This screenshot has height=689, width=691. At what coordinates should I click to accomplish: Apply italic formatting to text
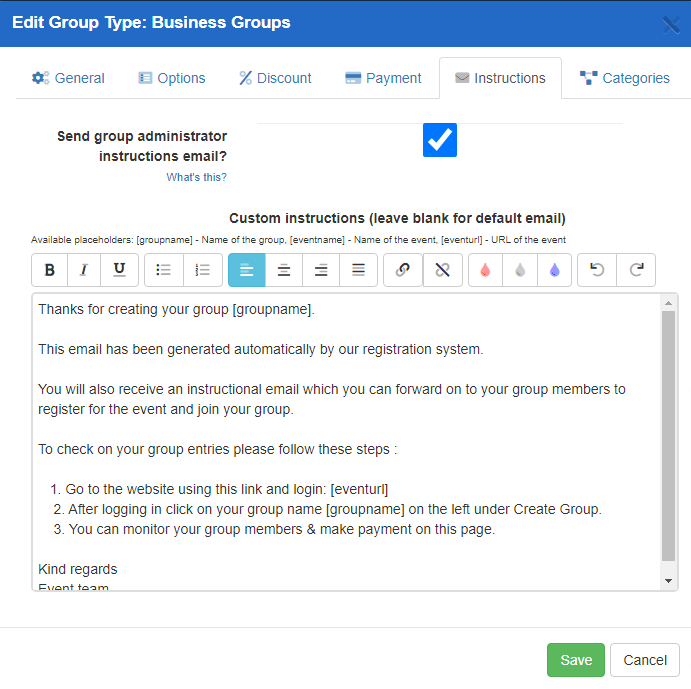[84, 270]
